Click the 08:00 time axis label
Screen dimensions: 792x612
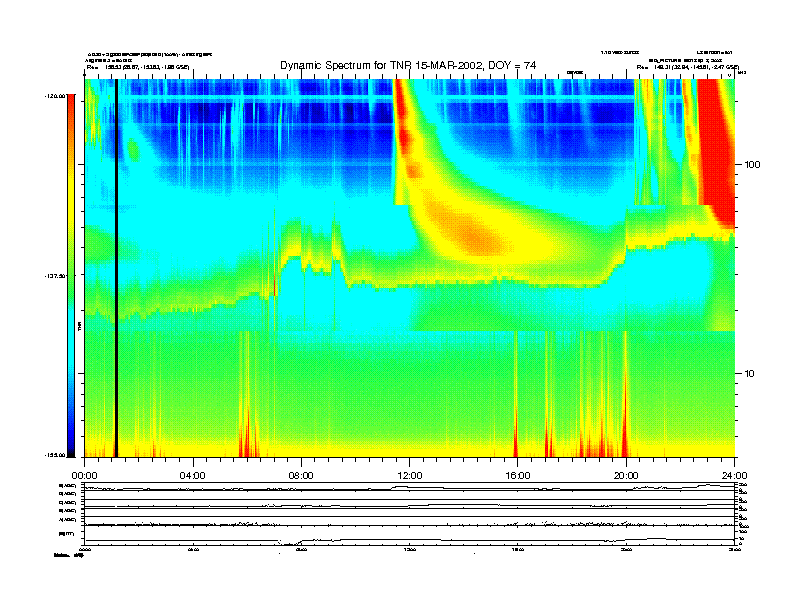tap(301, 476)
